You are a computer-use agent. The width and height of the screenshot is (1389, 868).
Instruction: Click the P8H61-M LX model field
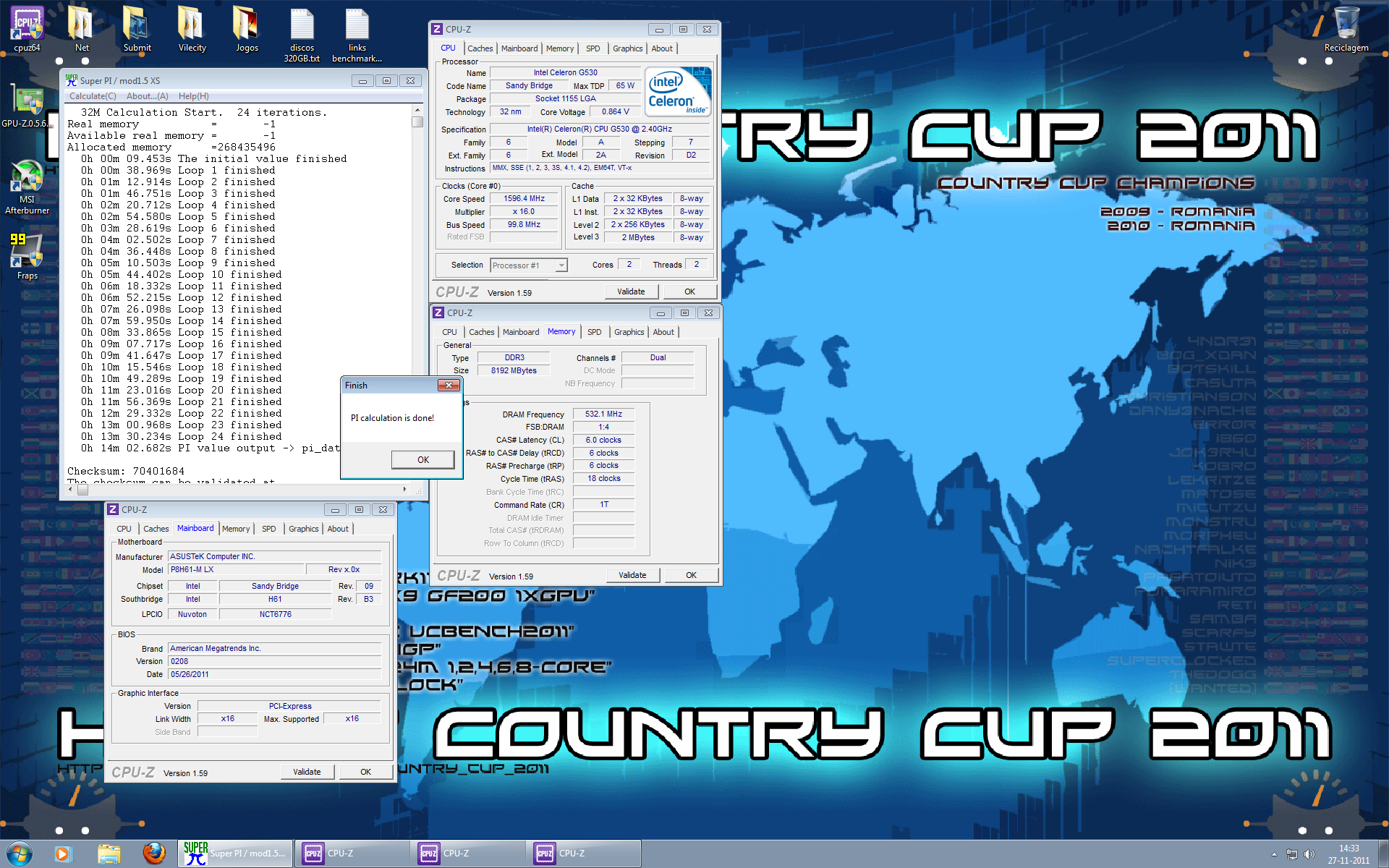click(x=236, y=569)
